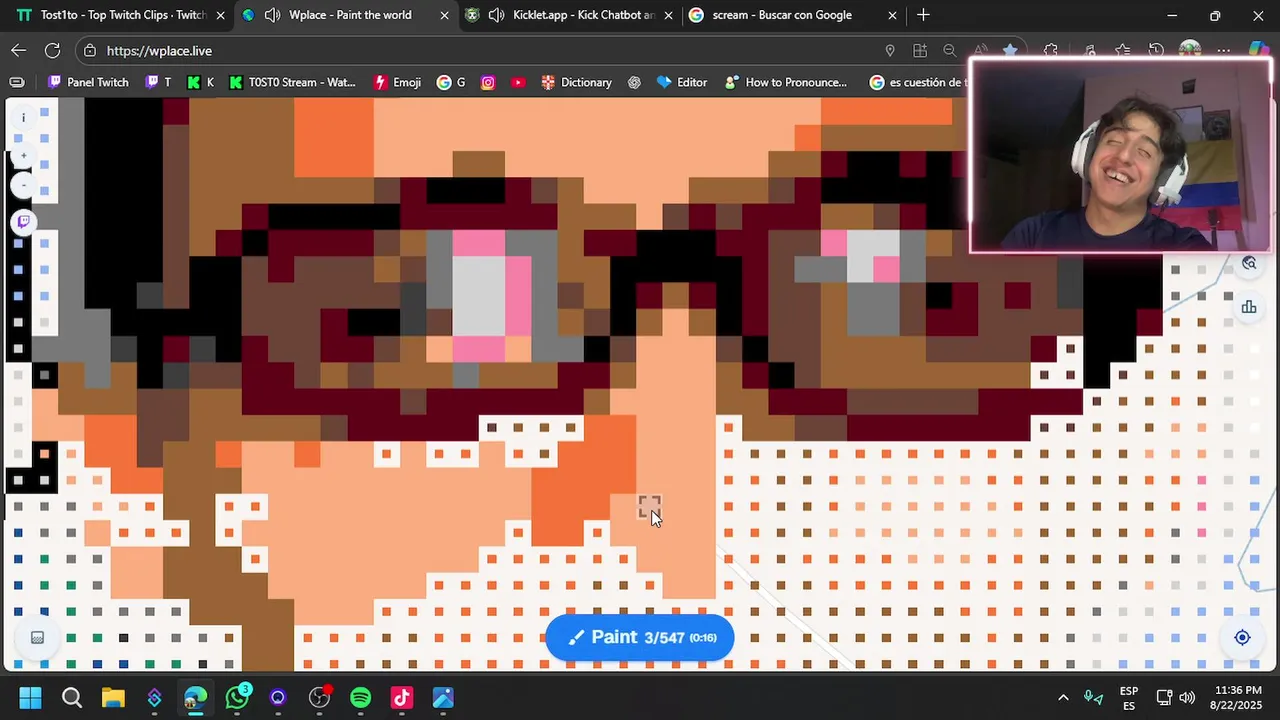Viewport: 1280px width, 720px height.
Task: Open the Dictionary bookmark
Action: (x=576, y=82)
